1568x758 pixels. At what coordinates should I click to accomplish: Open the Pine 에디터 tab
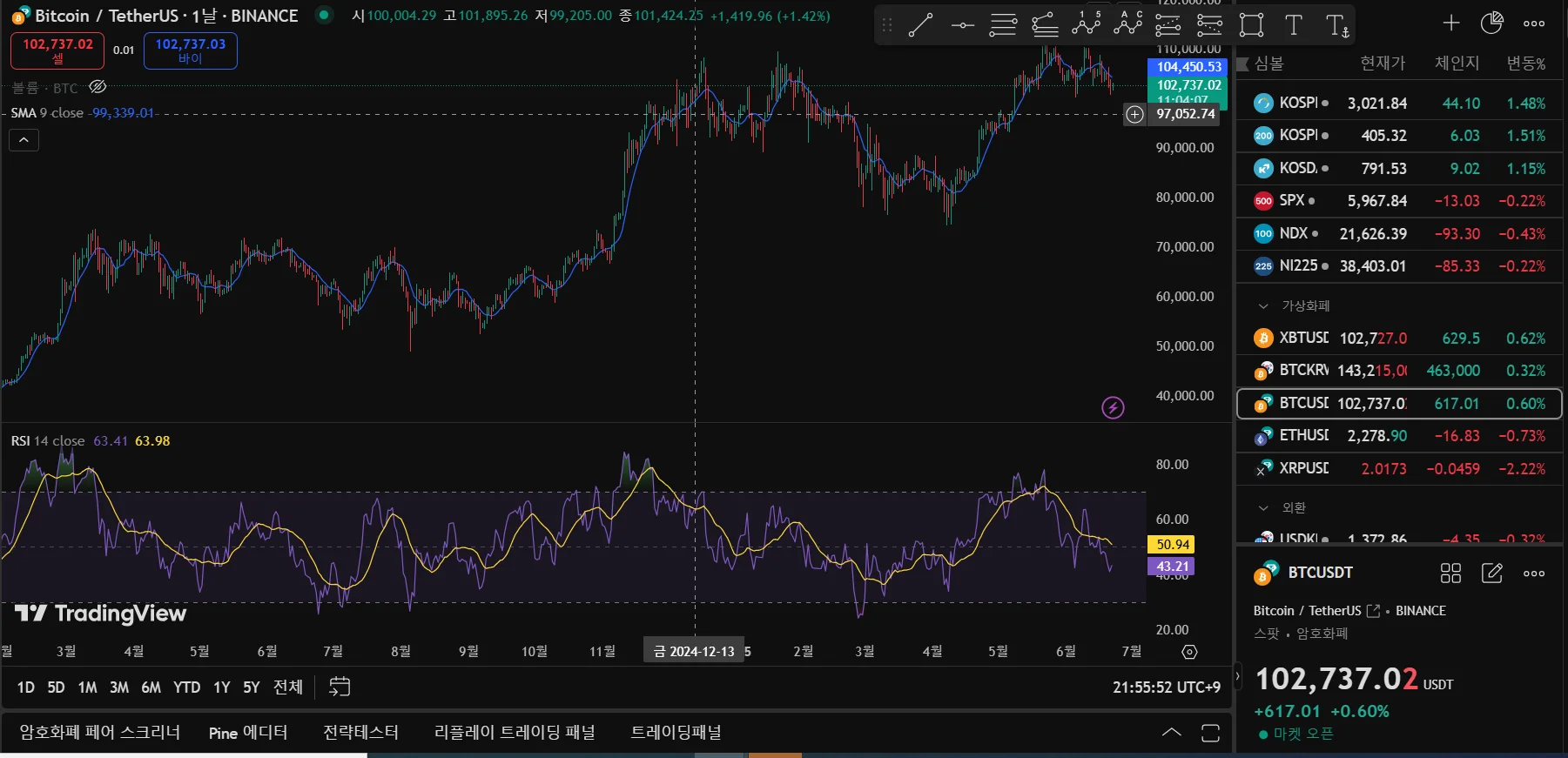pyautogui.click(x=248, y=733)
